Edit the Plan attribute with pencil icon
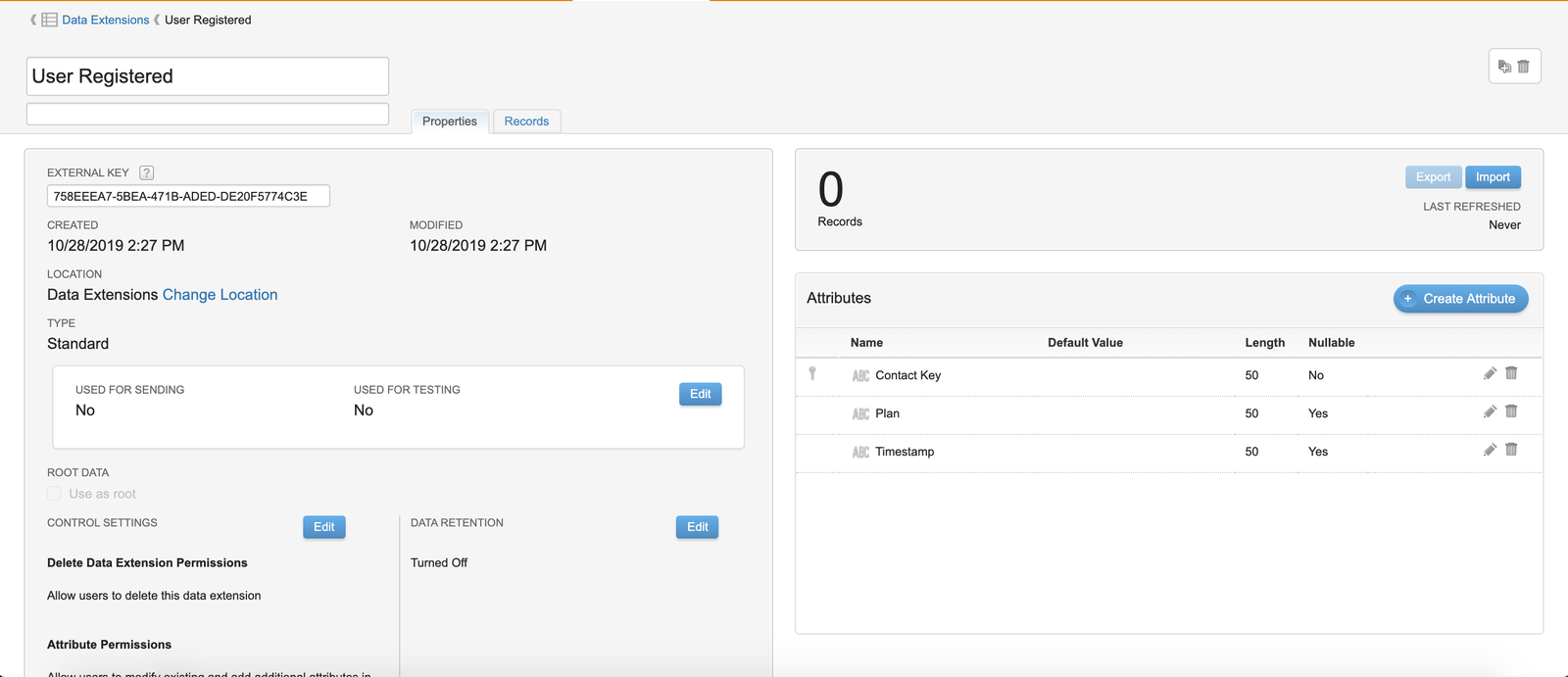Viewport: 1568px width, 677px height. coord(1490,411)
